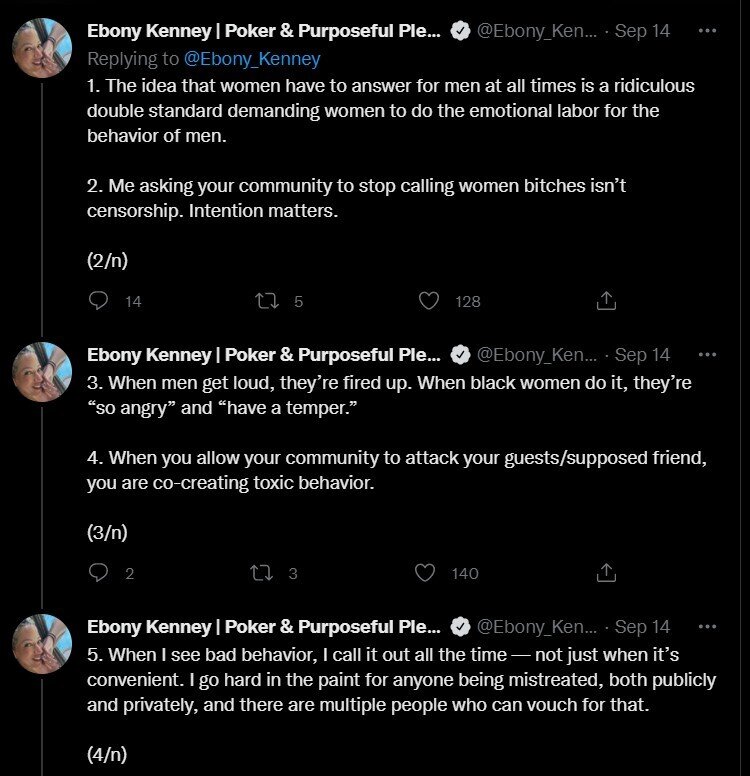The width and height of the screenshot is (750, 776).
Task: Open the second tweet's profile avatar
Action: click(x=42, y=372)
